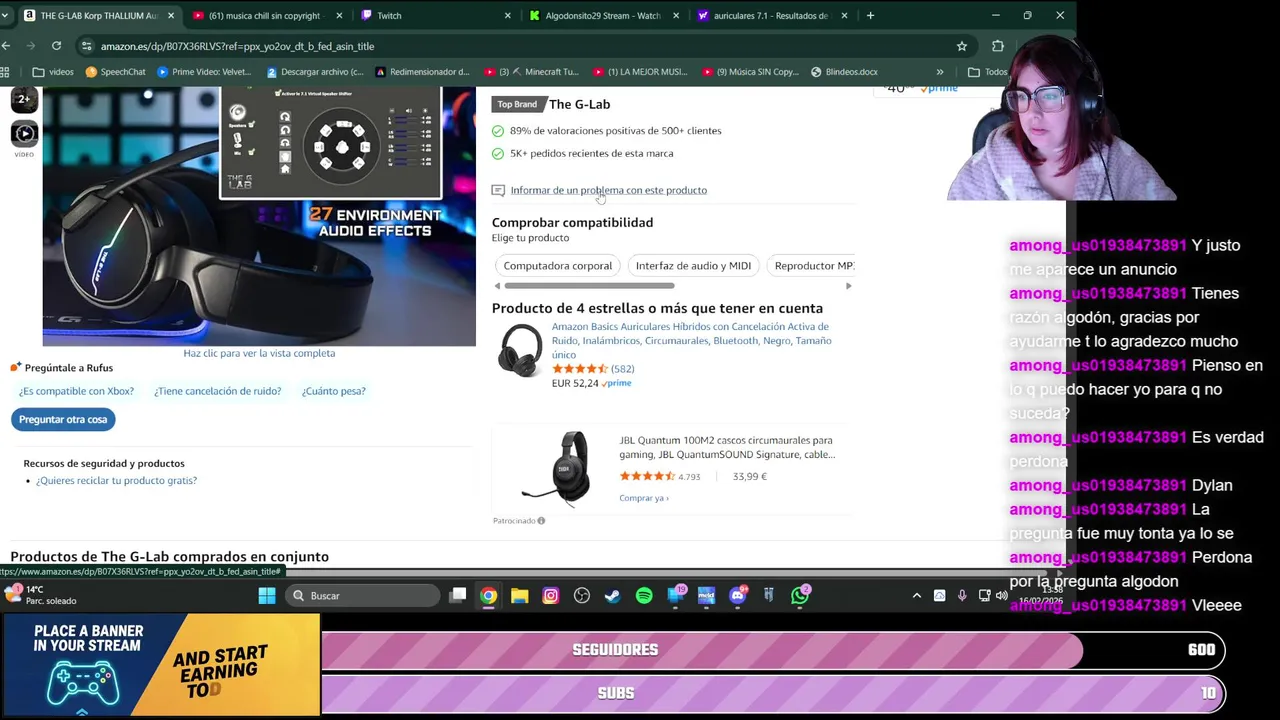This screenshot has height=720, width=1280.
Task: Click Informar de un problema con este producto
Action: [608, 190]
